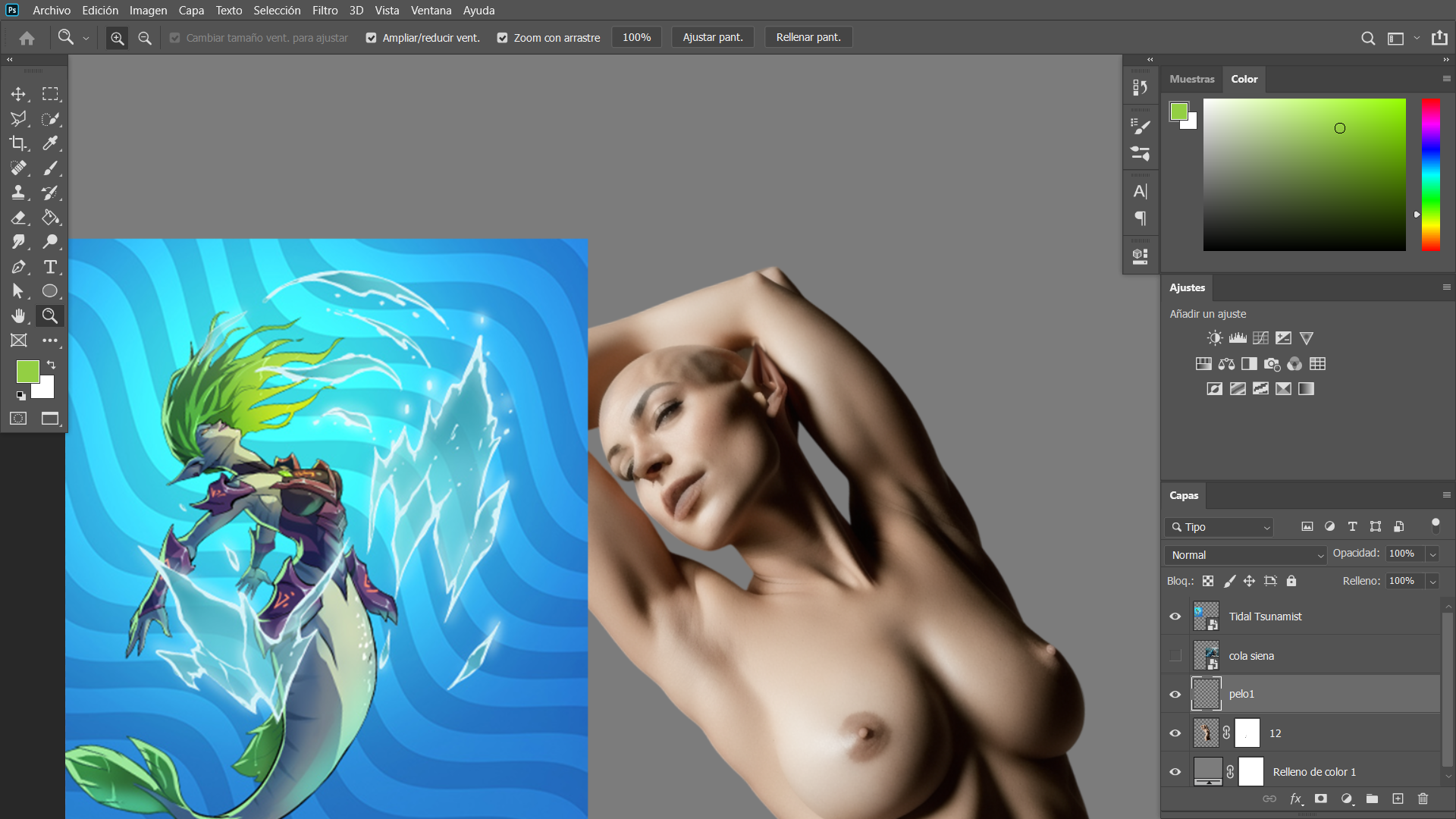The width and height of the screenshot is (1456, 819).
Task: Open the Ajustes panel options menu
Action: point(1446,287)
